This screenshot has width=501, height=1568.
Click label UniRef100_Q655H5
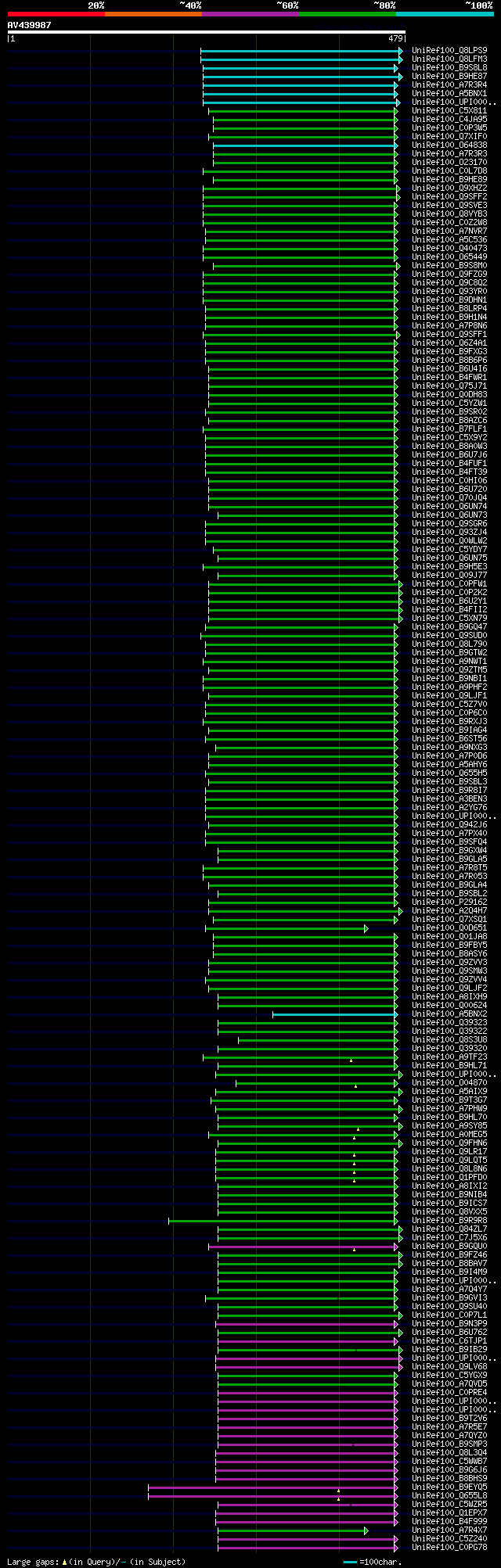[449, 773]
